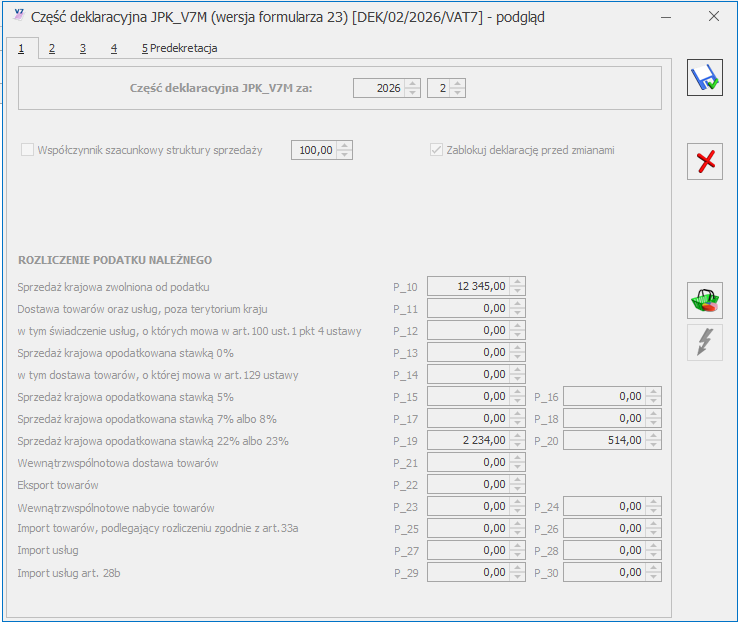
Task: Click the P_20 field showing 514,00
Action: (604, 441)
